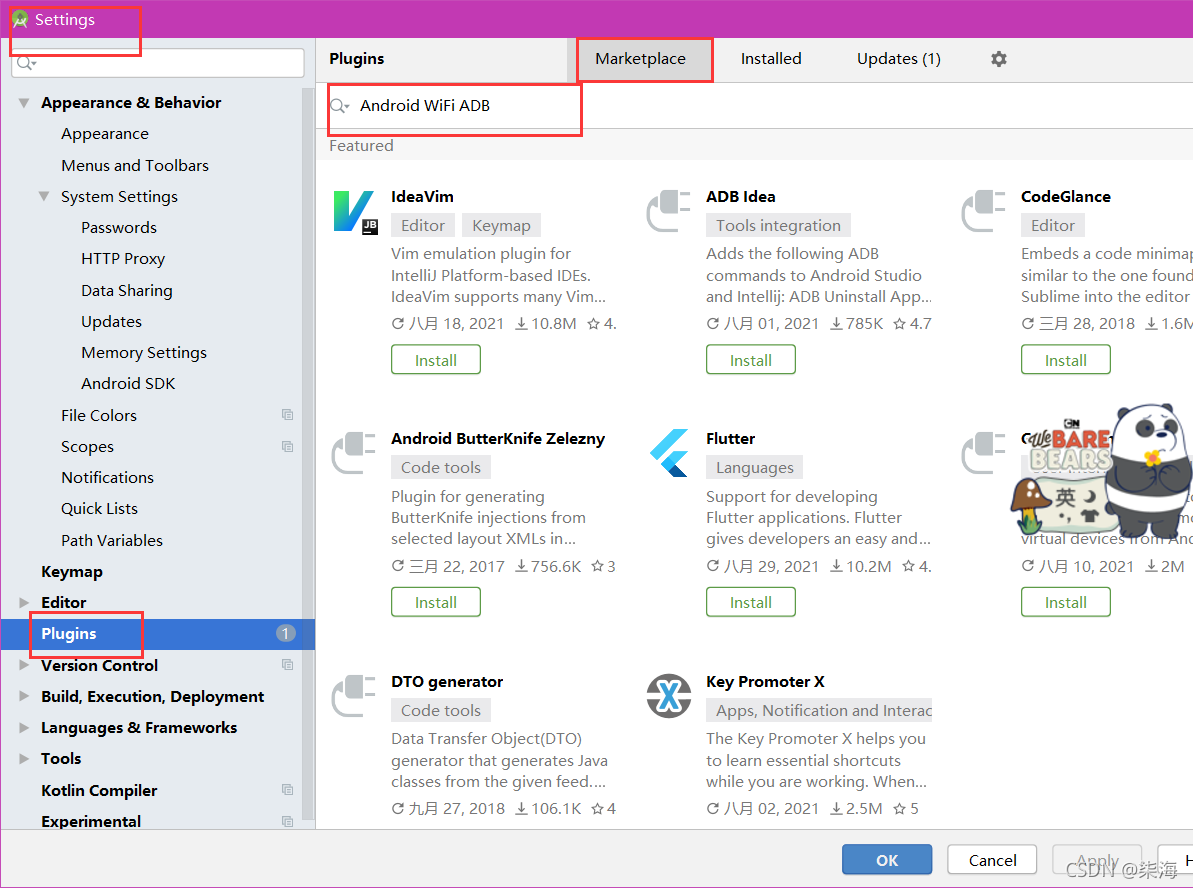Click the settings search input field

[x=158, y=63]
